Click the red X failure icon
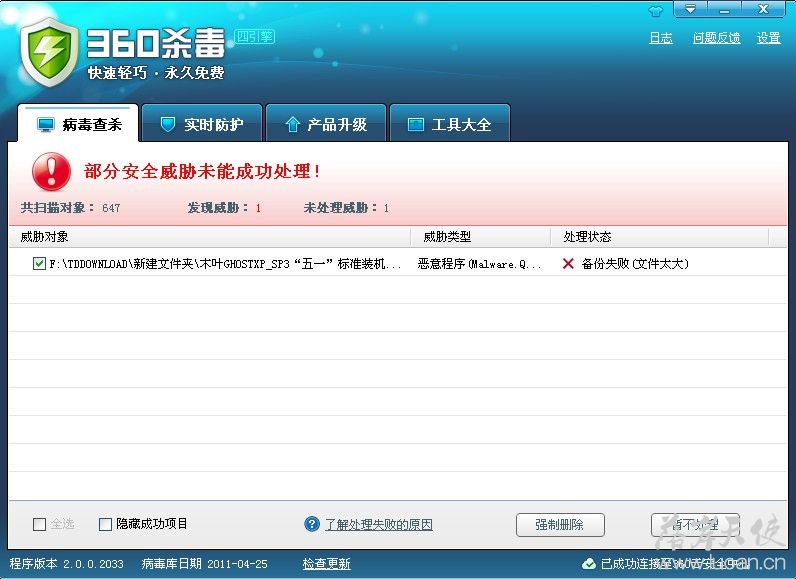 coord(568,263)
